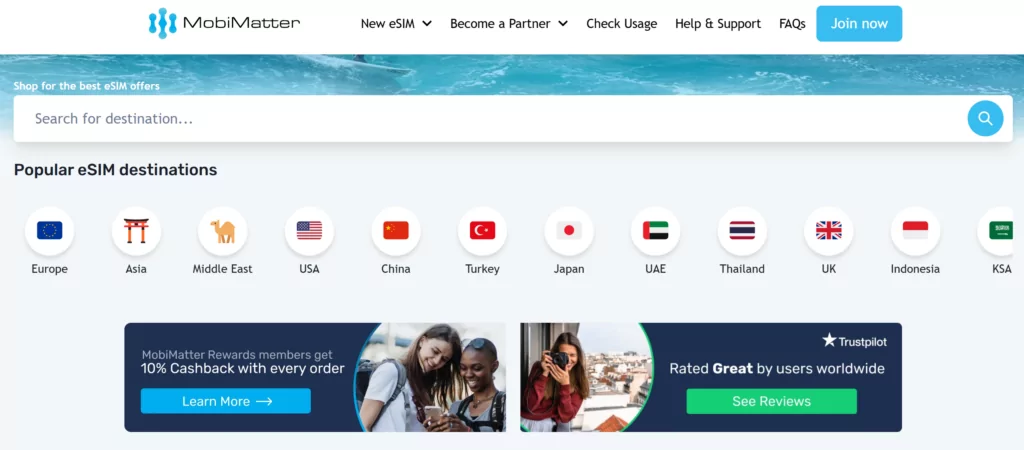Go to Help & Support
The height and width of the screenshot is (450, 1024).
click(718, 24)
